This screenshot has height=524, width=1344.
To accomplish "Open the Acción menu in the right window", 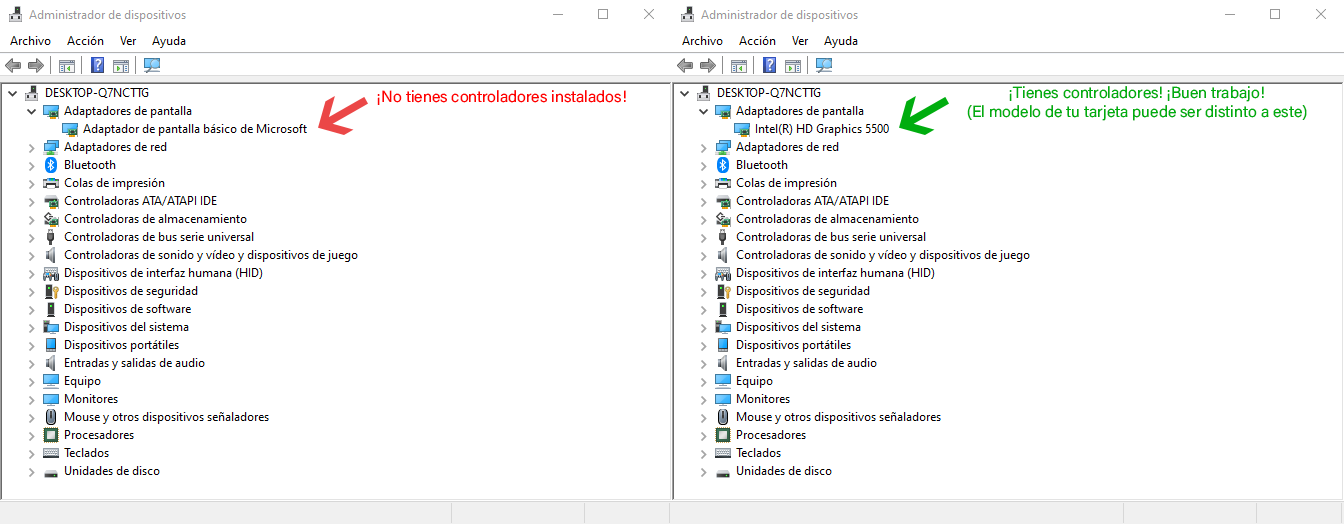I will (757, 41).
